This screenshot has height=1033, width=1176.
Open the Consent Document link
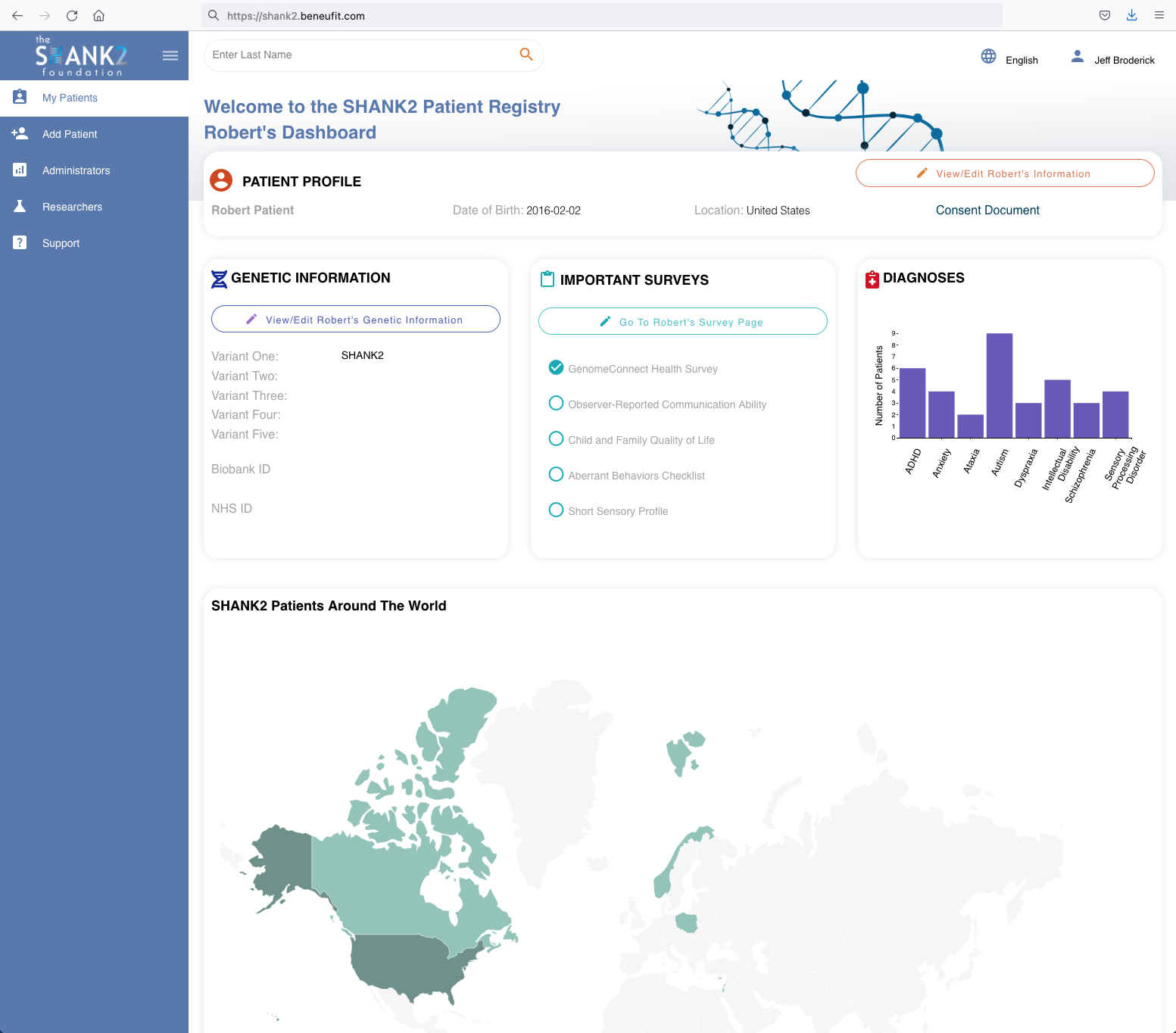pos(987,211)
